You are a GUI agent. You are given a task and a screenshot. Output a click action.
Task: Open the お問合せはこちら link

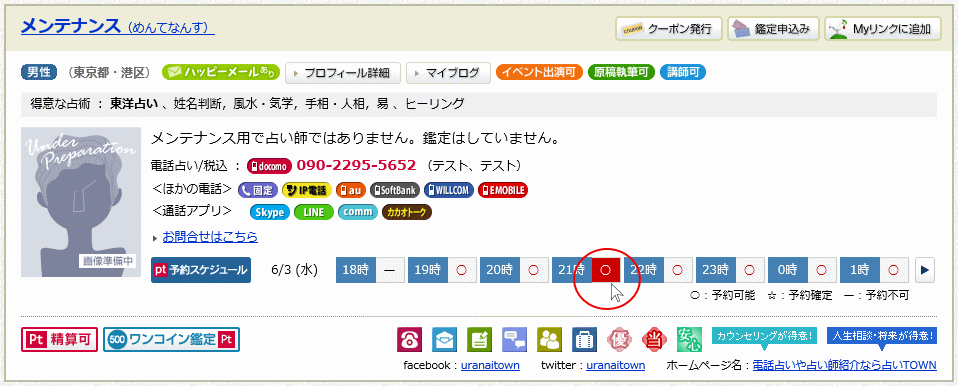210,236
